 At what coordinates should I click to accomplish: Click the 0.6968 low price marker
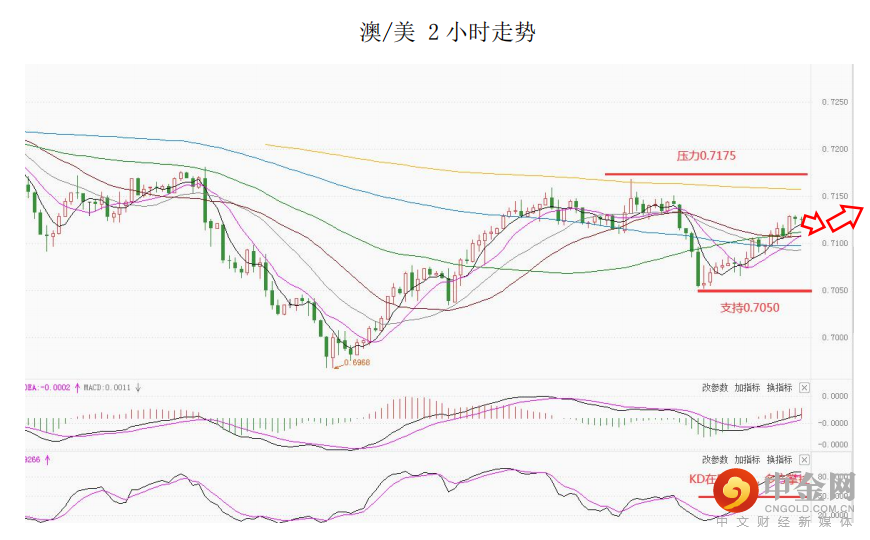click(356, 363)
